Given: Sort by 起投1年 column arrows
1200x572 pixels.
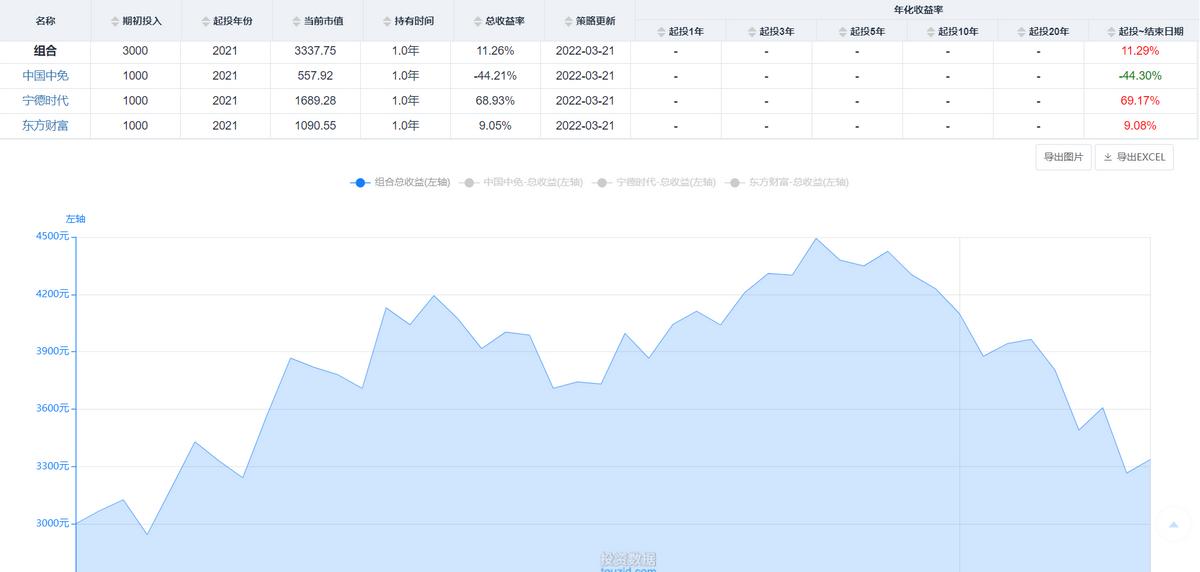Looking at the screenshot, I should point(661,32).
